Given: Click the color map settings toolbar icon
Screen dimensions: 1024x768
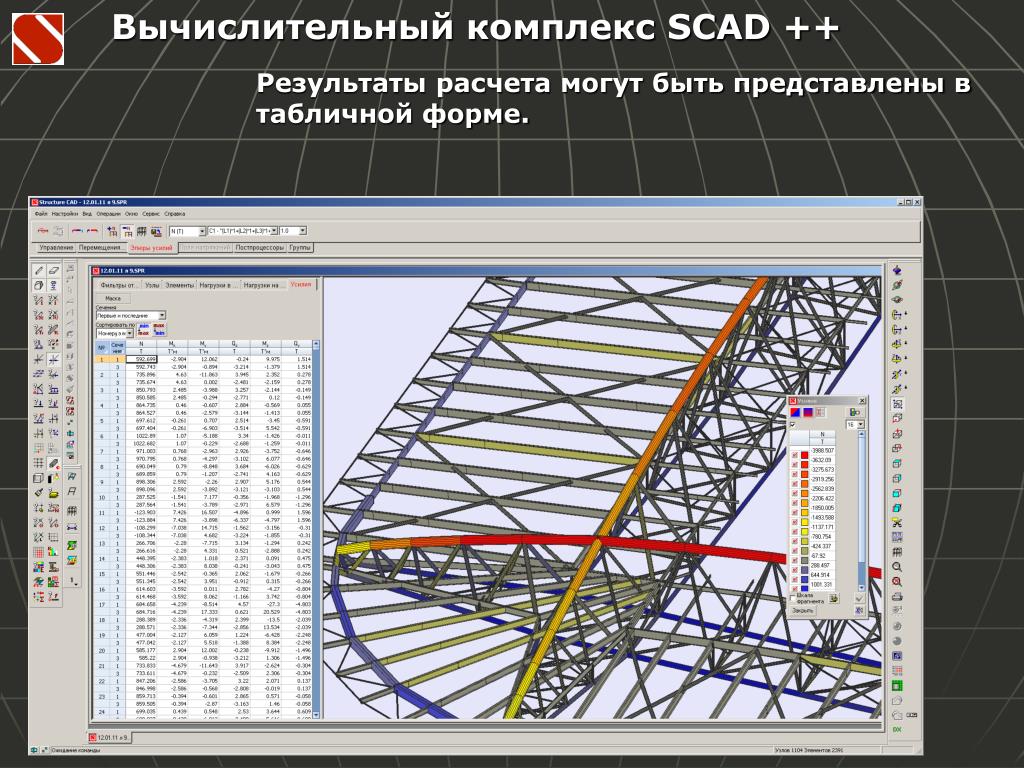Looking at the screenshot, I should (157, 231).
